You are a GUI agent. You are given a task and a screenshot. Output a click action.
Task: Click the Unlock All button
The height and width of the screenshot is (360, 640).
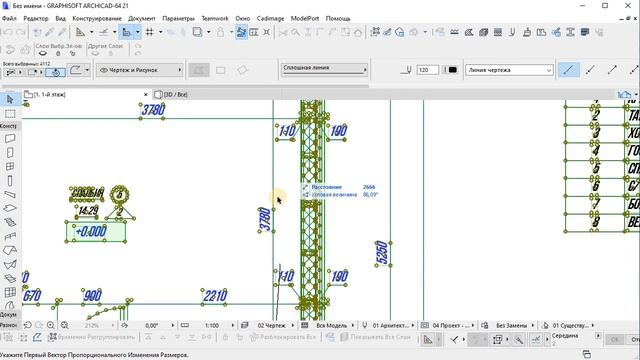(x=282, y=337)
